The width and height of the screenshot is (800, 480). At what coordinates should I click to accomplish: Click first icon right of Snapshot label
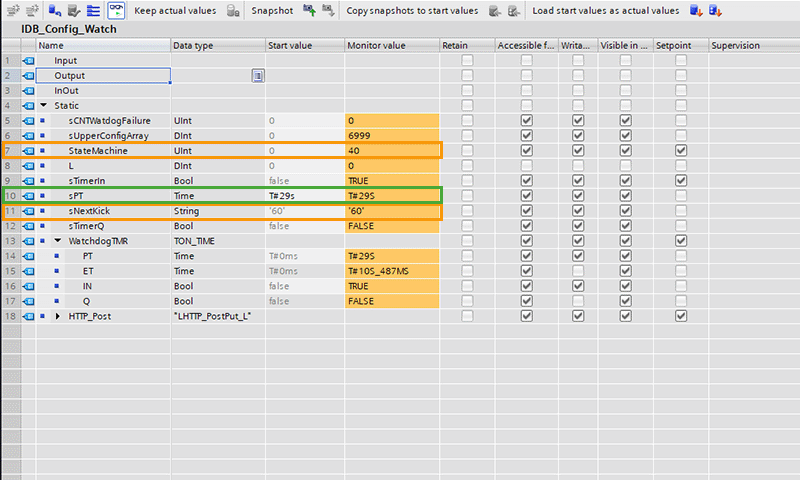[x=309, y=11]
